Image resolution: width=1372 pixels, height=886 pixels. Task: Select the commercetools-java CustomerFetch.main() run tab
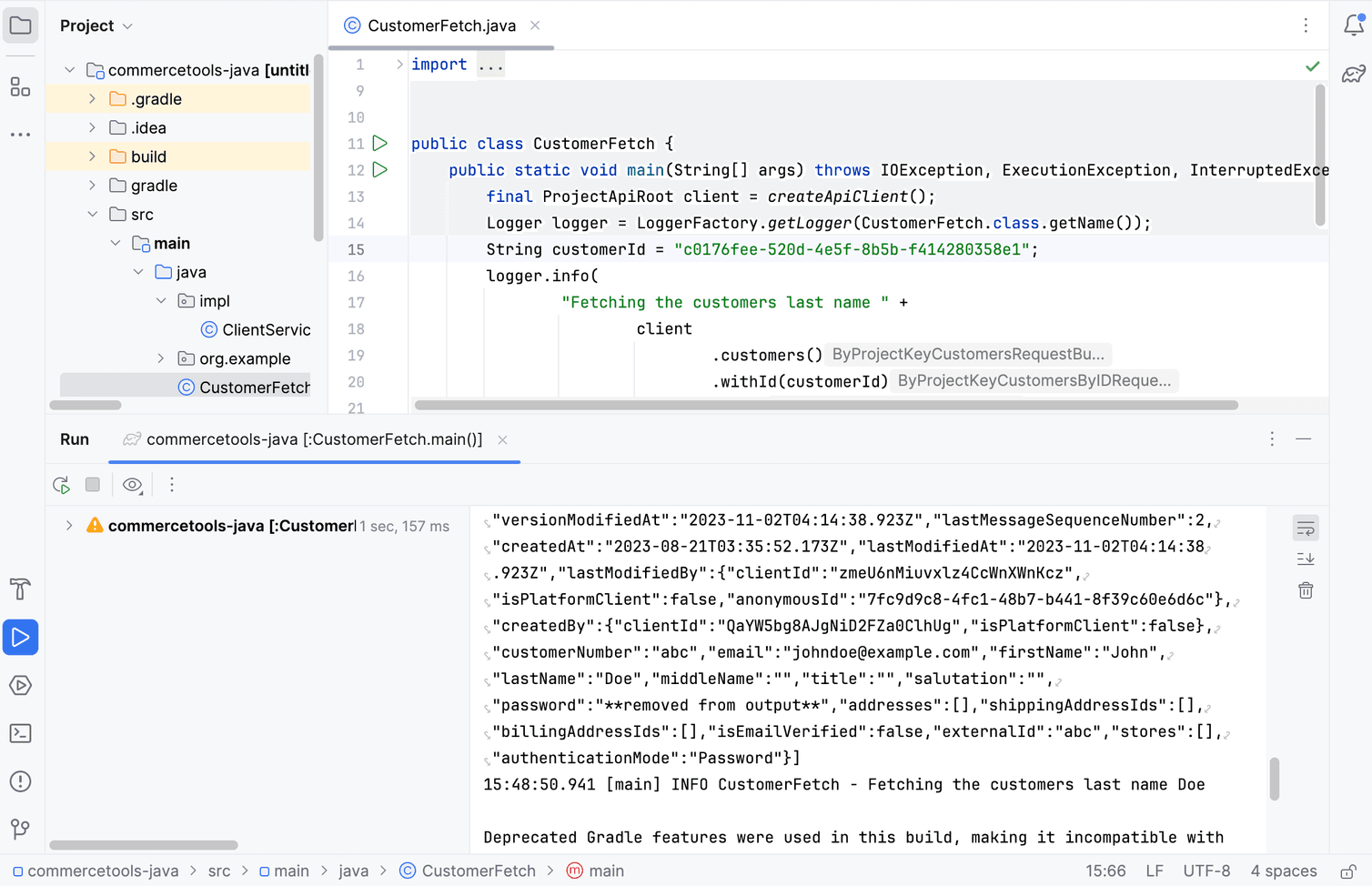pyautogui.click(x=315, y=439)
